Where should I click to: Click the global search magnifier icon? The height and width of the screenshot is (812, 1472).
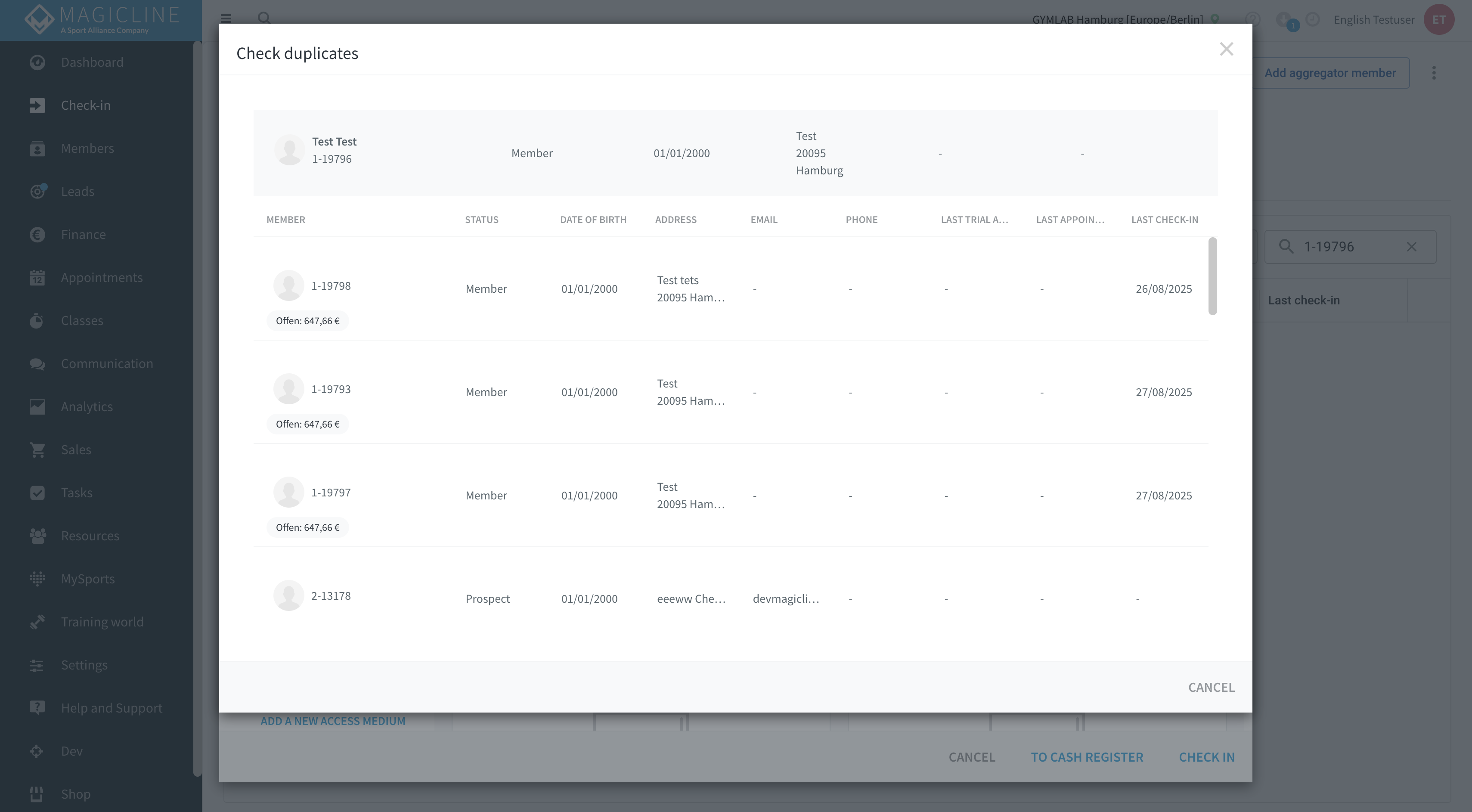click(264, 18)
